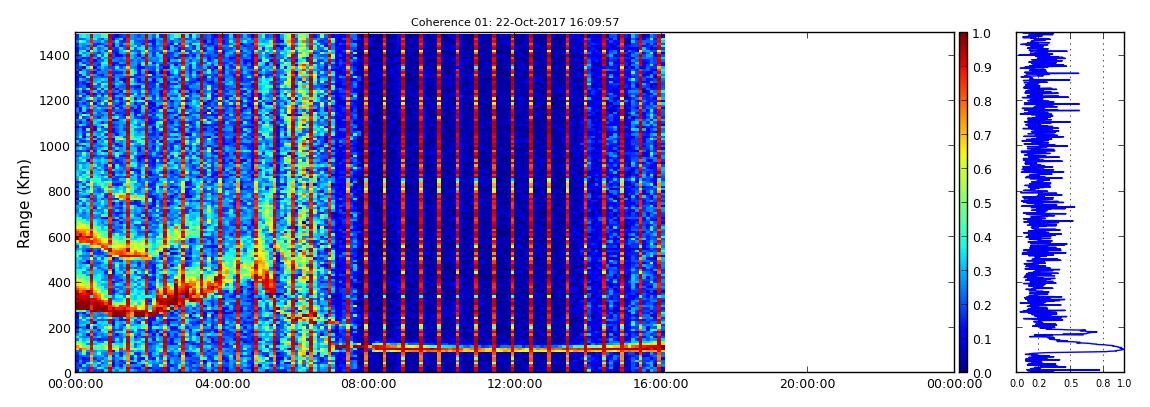Screen dimensions: 1150x407
Task: Click the coherence peak in the profile plot
Action: 1121,347
